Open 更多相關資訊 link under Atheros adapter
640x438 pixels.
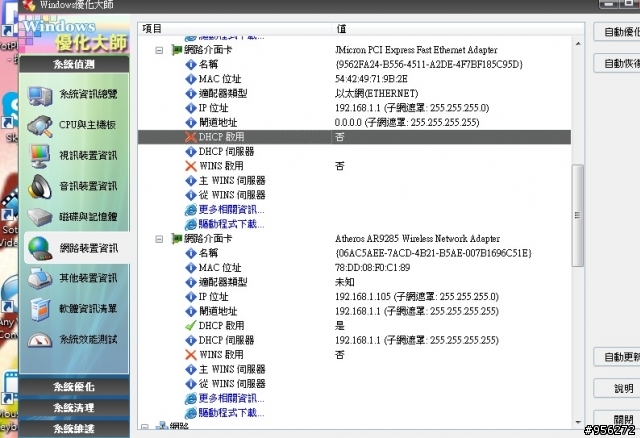click(231, 398)
